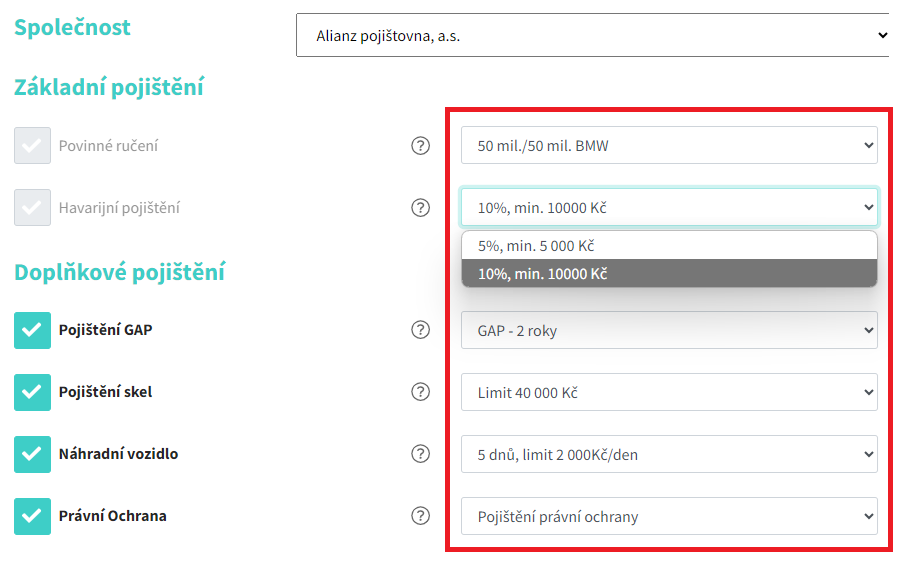Click the disabled Povinné ručení checkbox
The width and height of the screenshot is (914, 573).
point(32,146)
